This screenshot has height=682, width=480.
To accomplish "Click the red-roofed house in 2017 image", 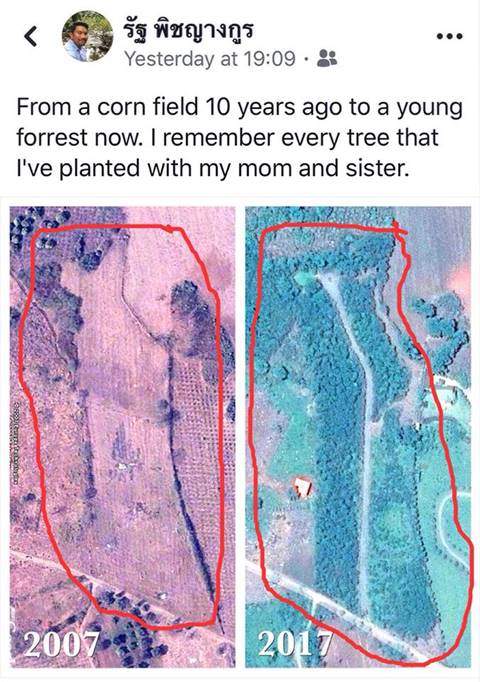I will click(x=302, y=486).
